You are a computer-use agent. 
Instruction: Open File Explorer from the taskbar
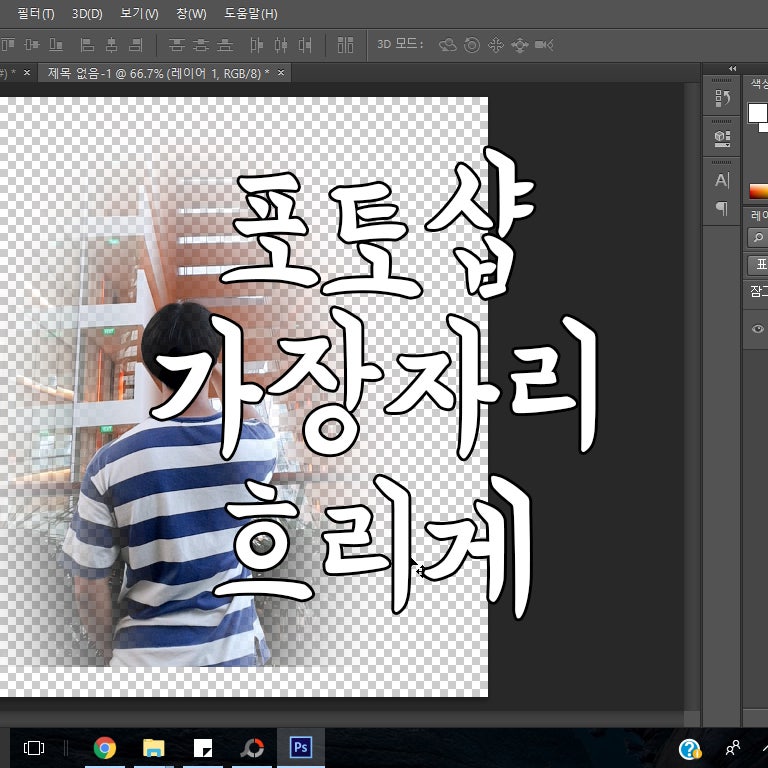154,748
